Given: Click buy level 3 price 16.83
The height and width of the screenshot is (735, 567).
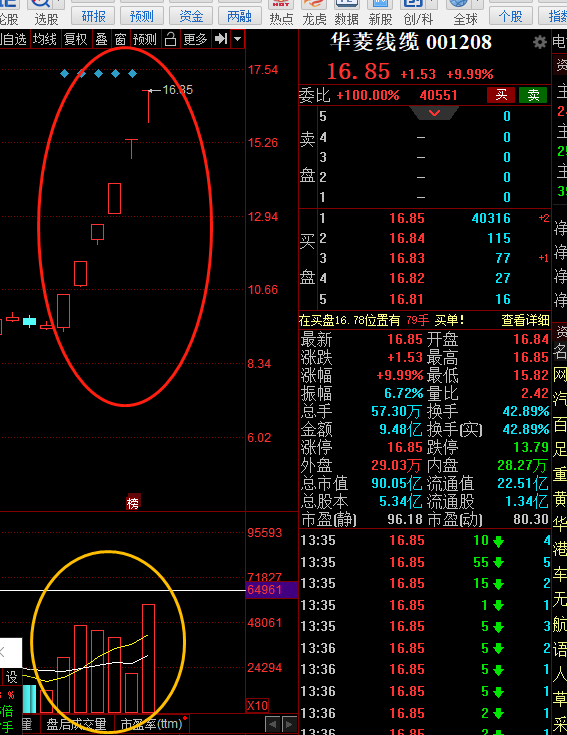Looking at the screenshot, I should [407, 258].
